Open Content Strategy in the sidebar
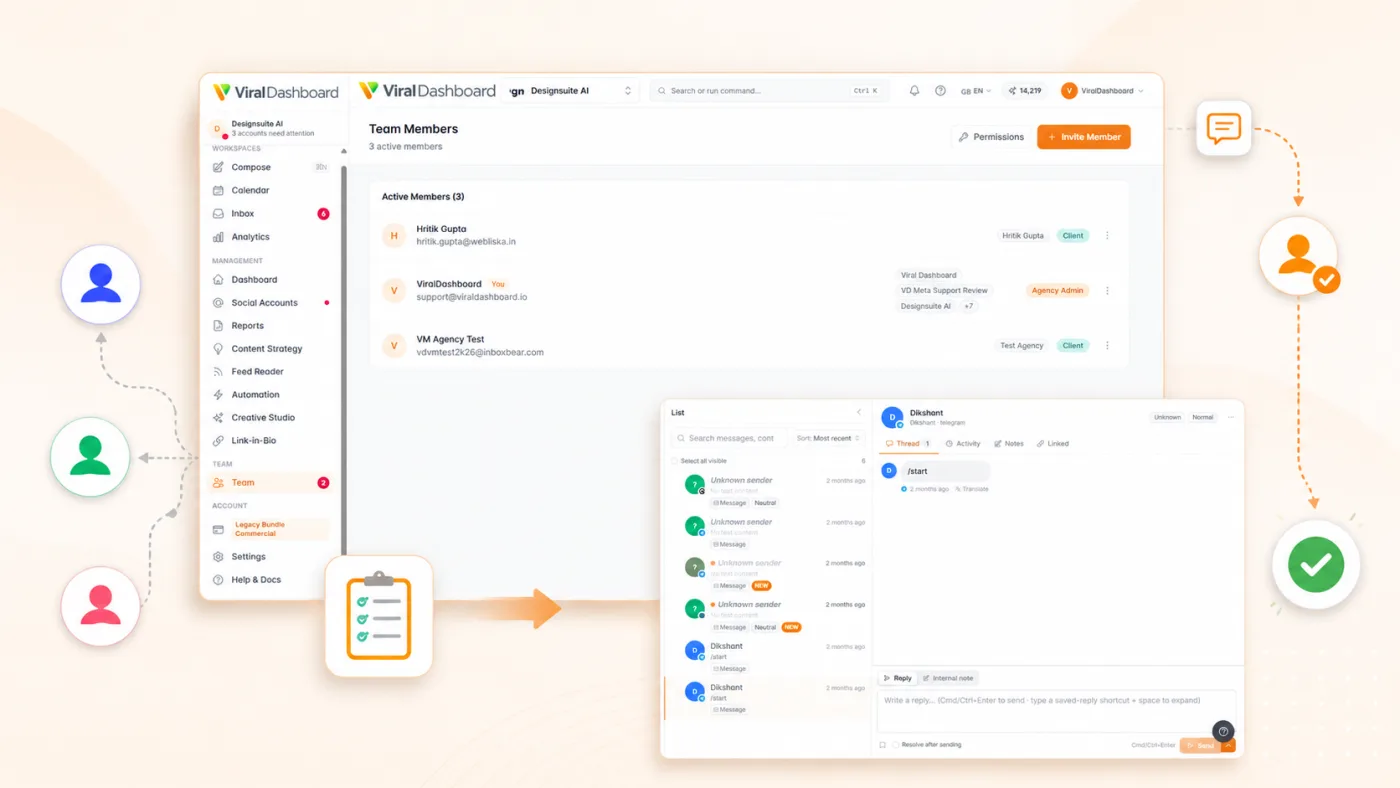This screenshot has height=788, width=1400. 271,349
